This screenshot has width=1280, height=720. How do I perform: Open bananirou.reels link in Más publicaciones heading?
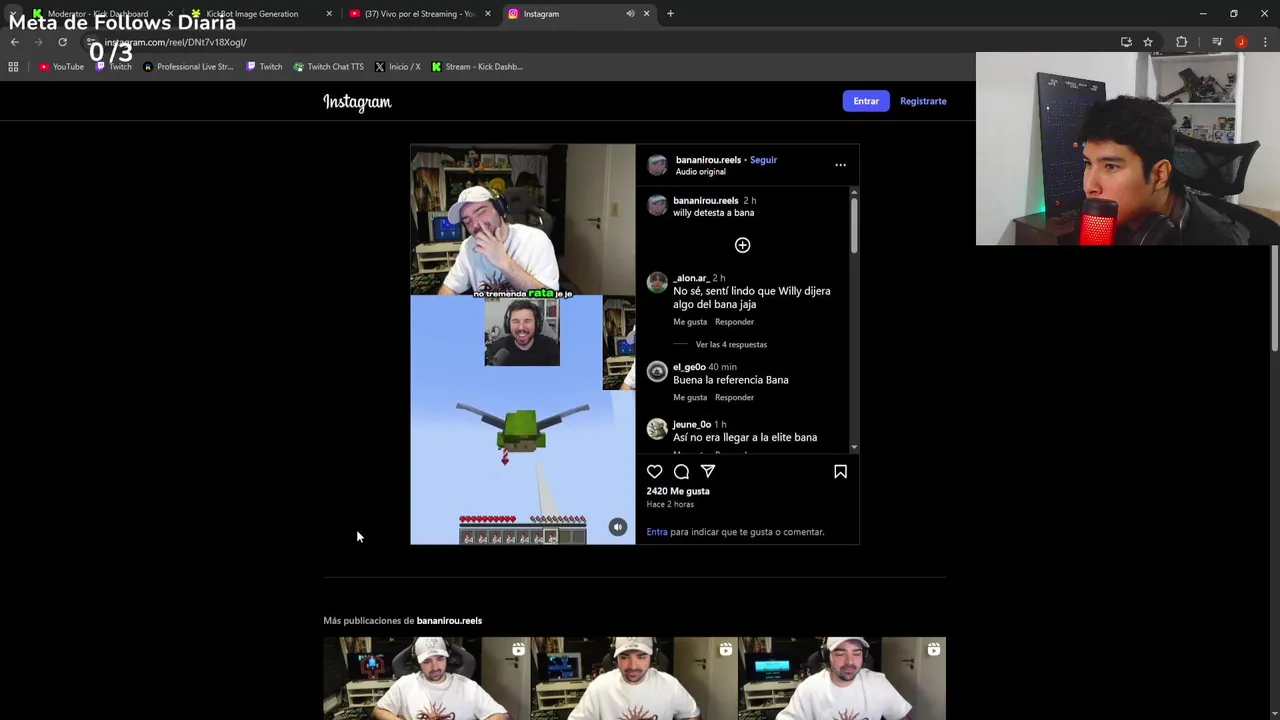click(x=449, y=621)
